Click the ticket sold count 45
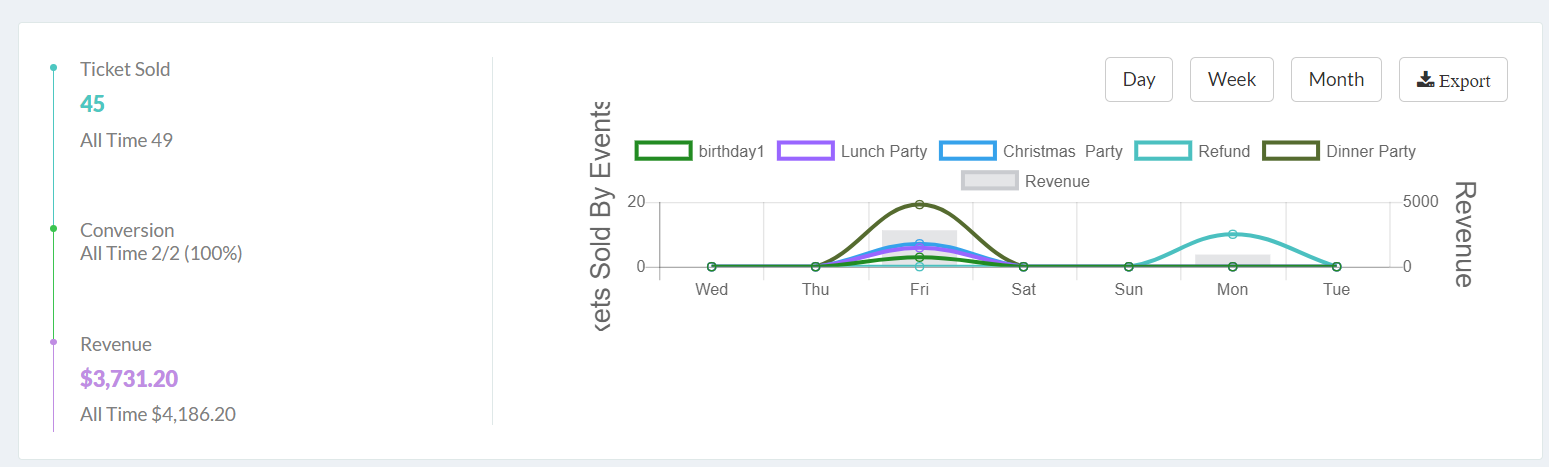The image size is (1549, 467). coord(92,104)
